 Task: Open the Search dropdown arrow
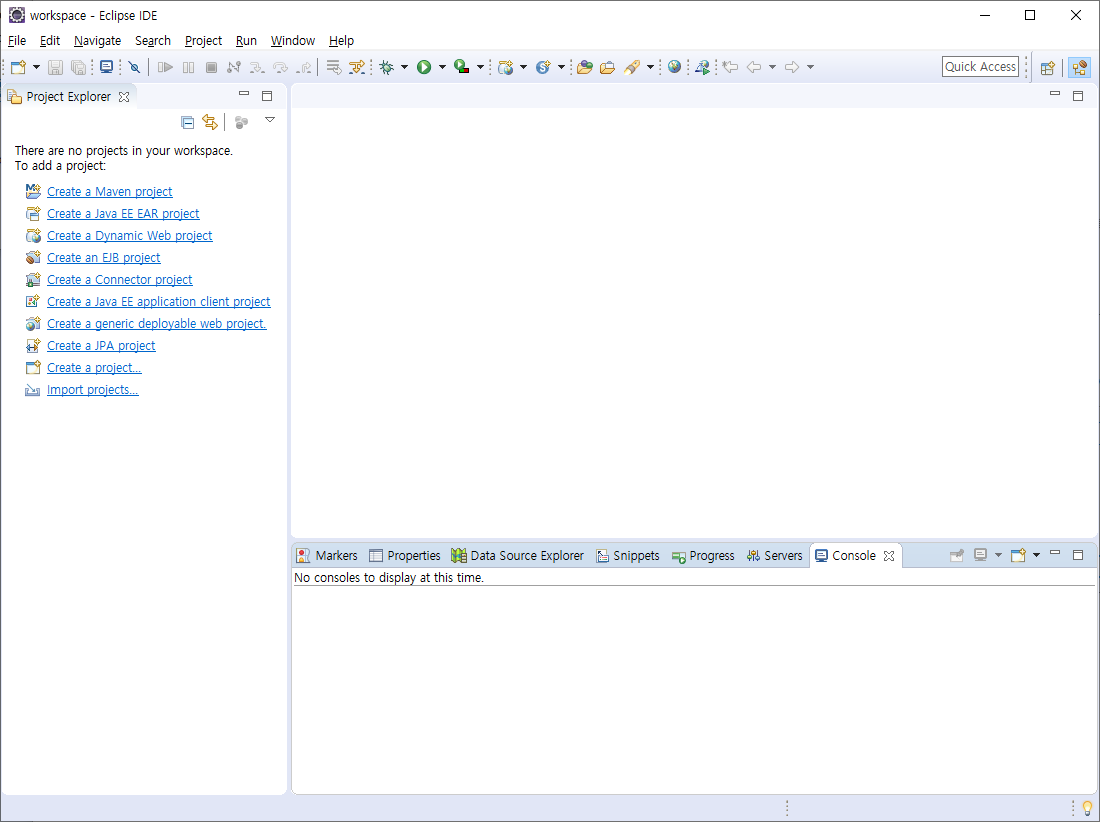pyautogui.click(x=650, y=67)
